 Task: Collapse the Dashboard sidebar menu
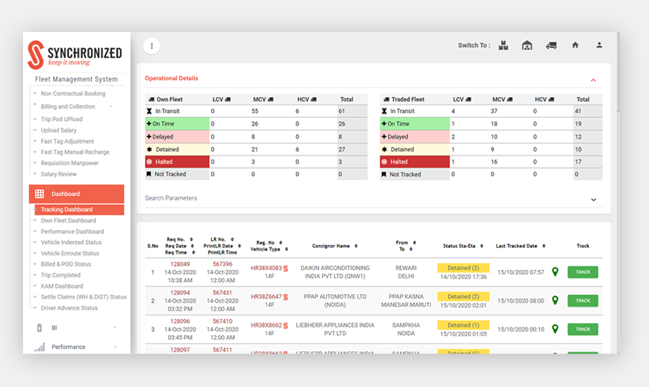pos(115,194)
